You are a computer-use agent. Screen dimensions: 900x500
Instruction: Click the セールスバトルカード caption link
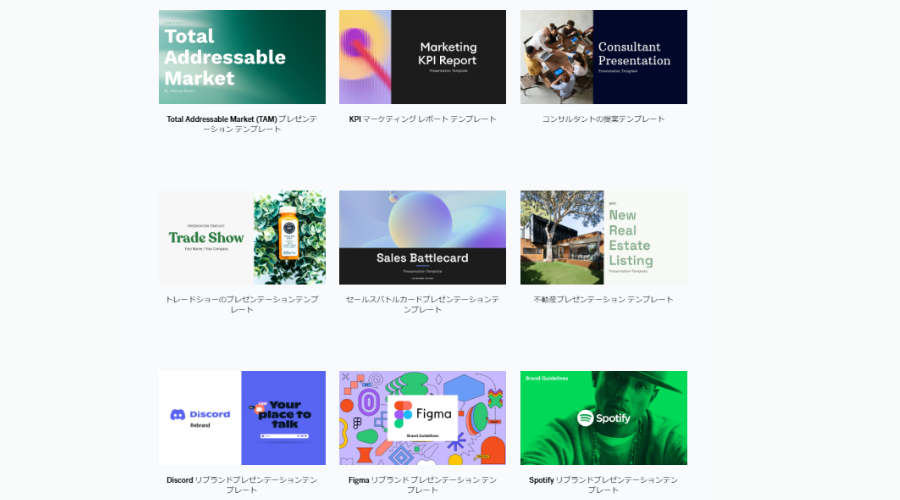point(422,304)
